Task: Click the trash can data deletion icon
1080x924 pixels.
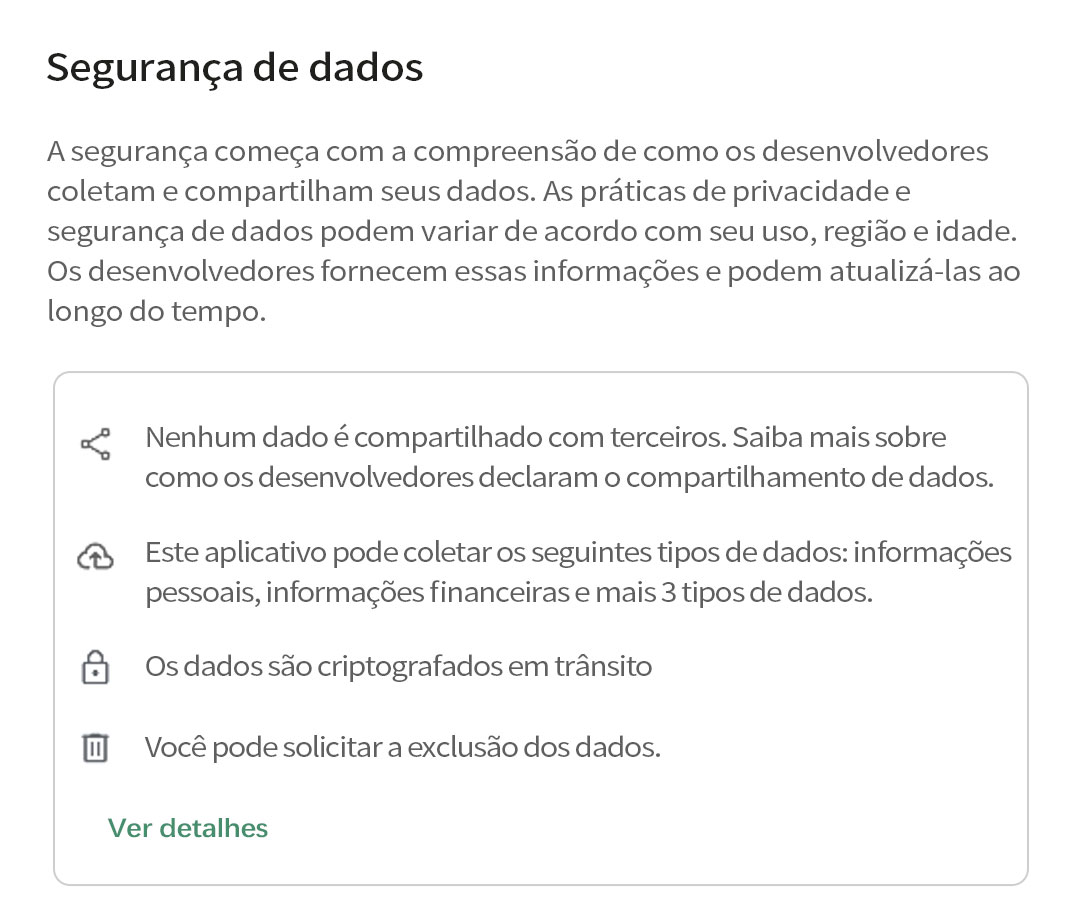Action: (x=95, y=748)
